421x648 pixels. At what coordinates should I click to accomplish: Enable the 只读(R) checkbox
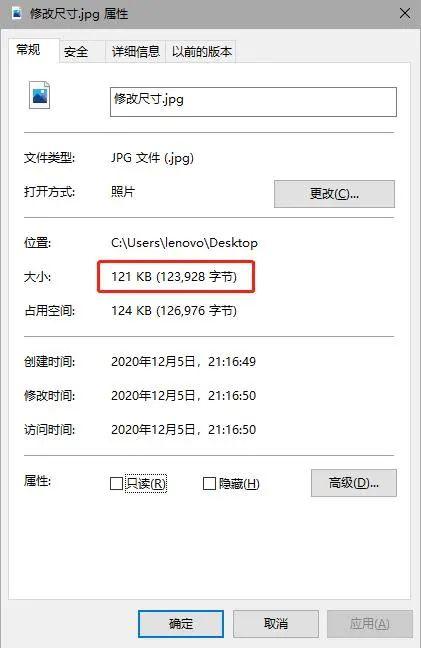[x=117, y=484]
